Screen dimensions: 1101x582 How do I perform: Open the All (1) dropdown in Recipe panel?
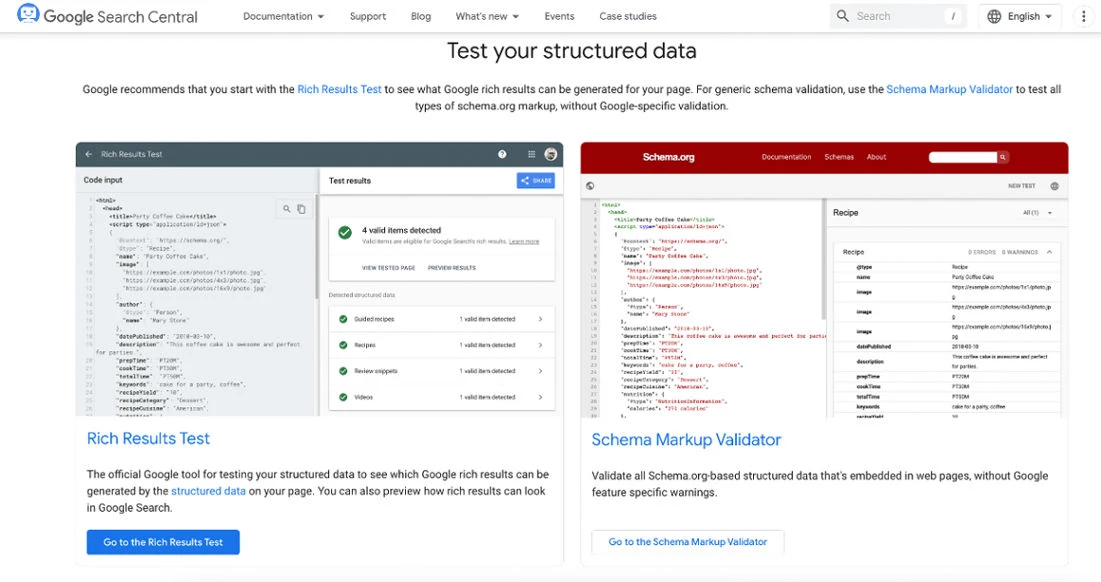[x=1038, y=213]
